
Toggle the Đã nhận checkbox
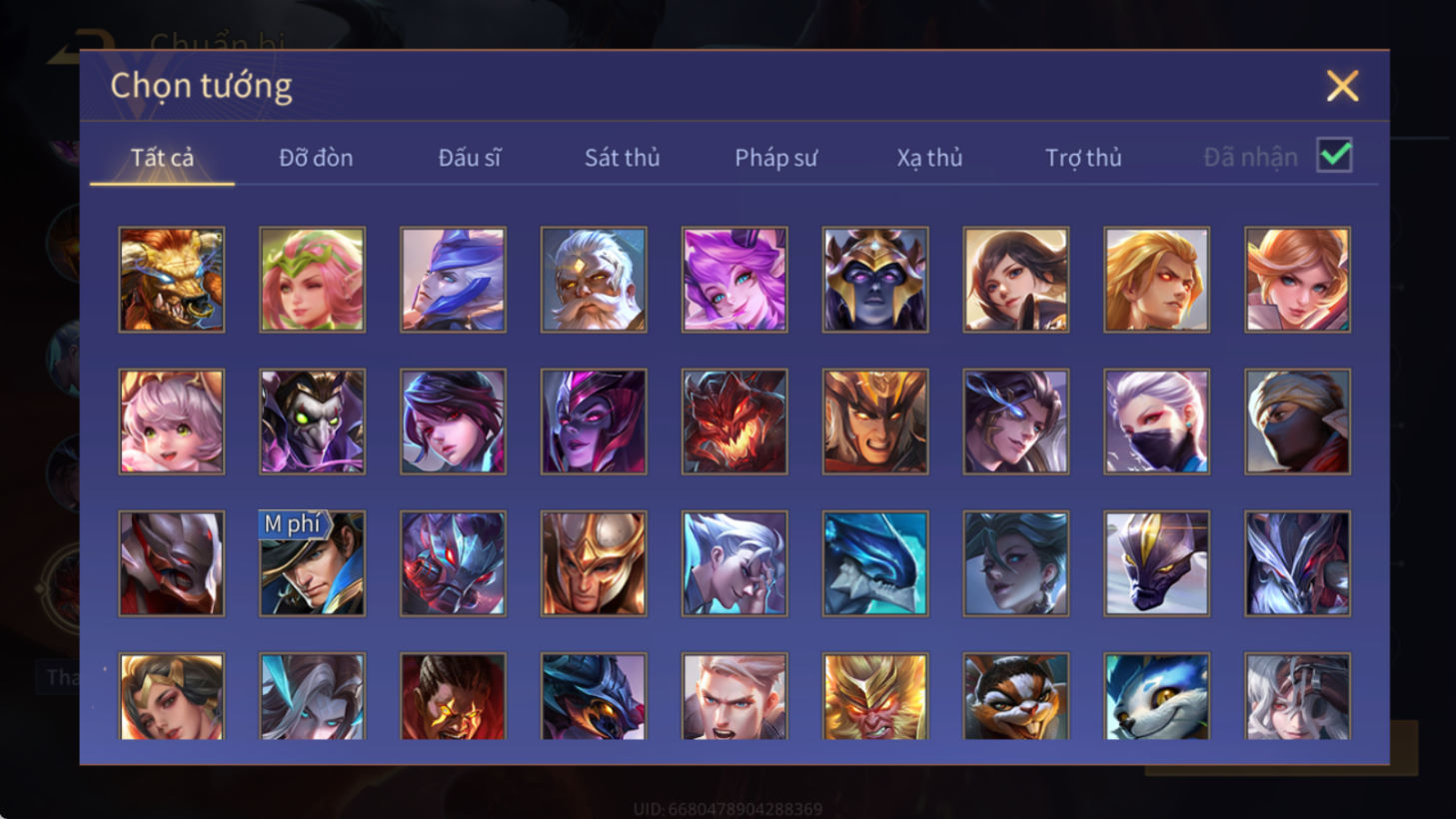[x=1335, y=156]
